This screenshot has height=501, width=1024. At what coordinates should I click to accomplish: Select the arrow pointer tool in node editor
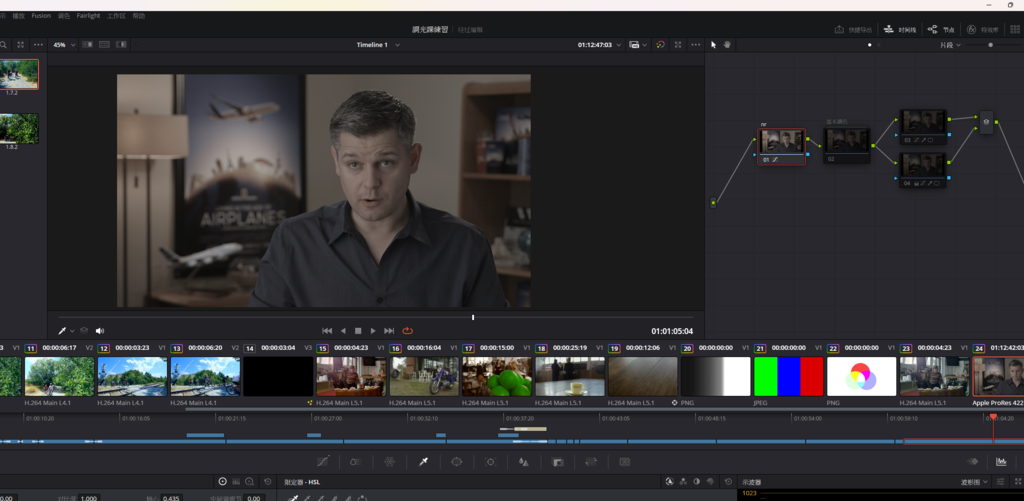(713, 45)
